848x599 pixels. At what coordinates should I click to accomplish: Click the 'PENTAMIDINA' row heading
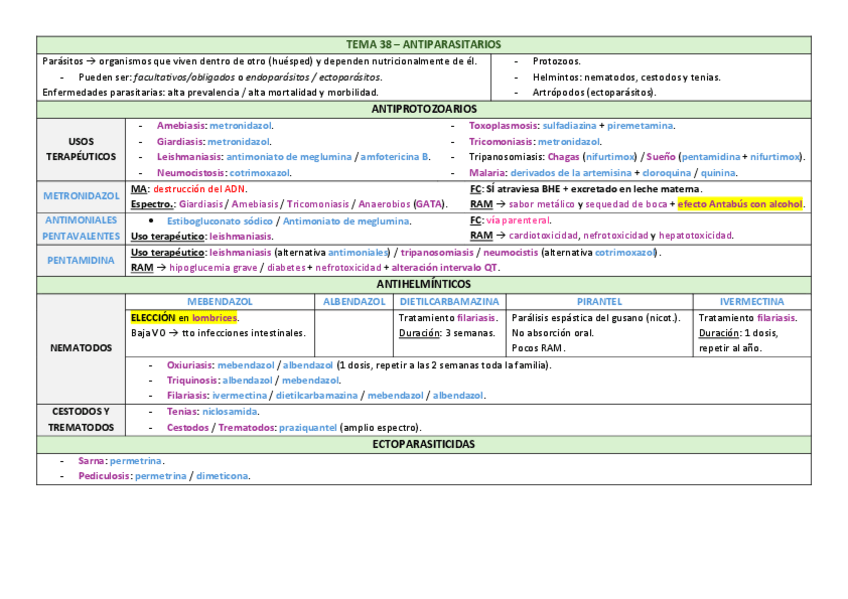81,261
